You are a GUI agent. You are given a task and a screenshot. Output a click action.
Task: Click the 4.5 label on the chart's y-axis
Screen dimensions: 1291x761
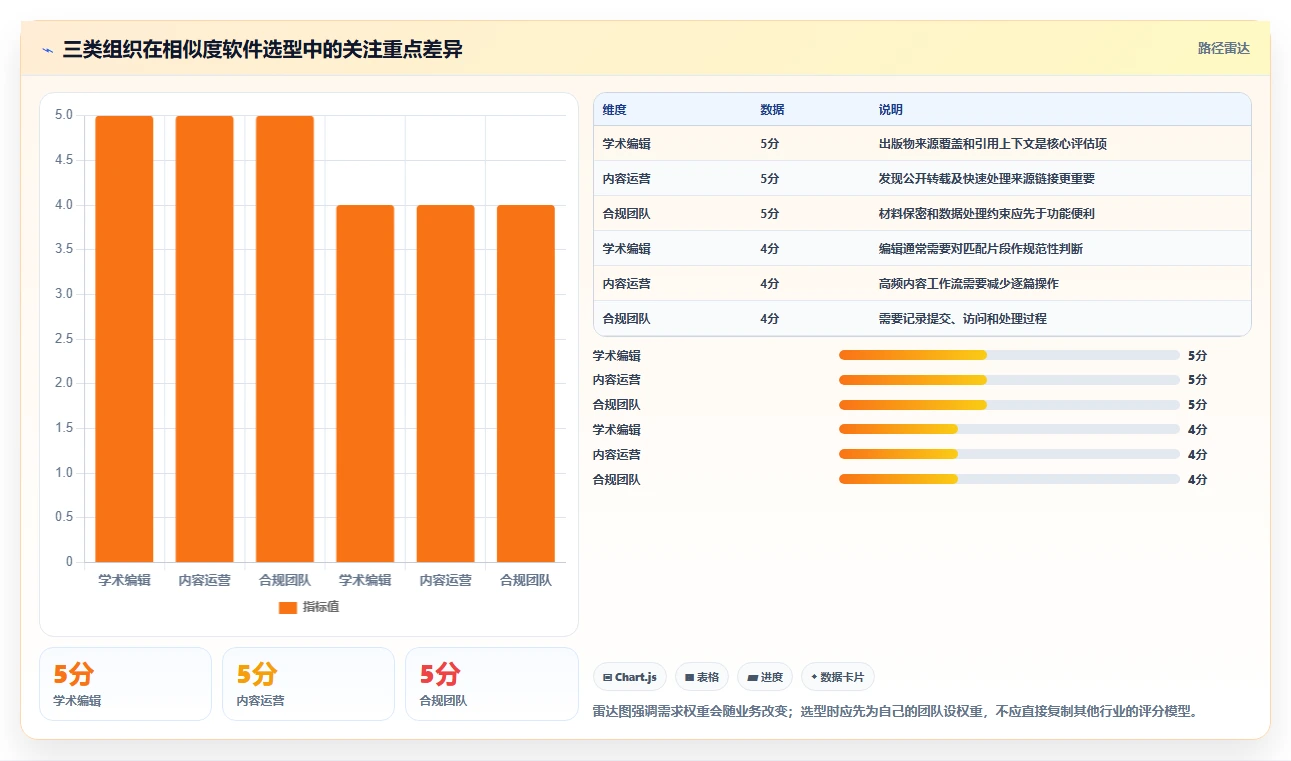pyautogui.click(x=63, y=160)
